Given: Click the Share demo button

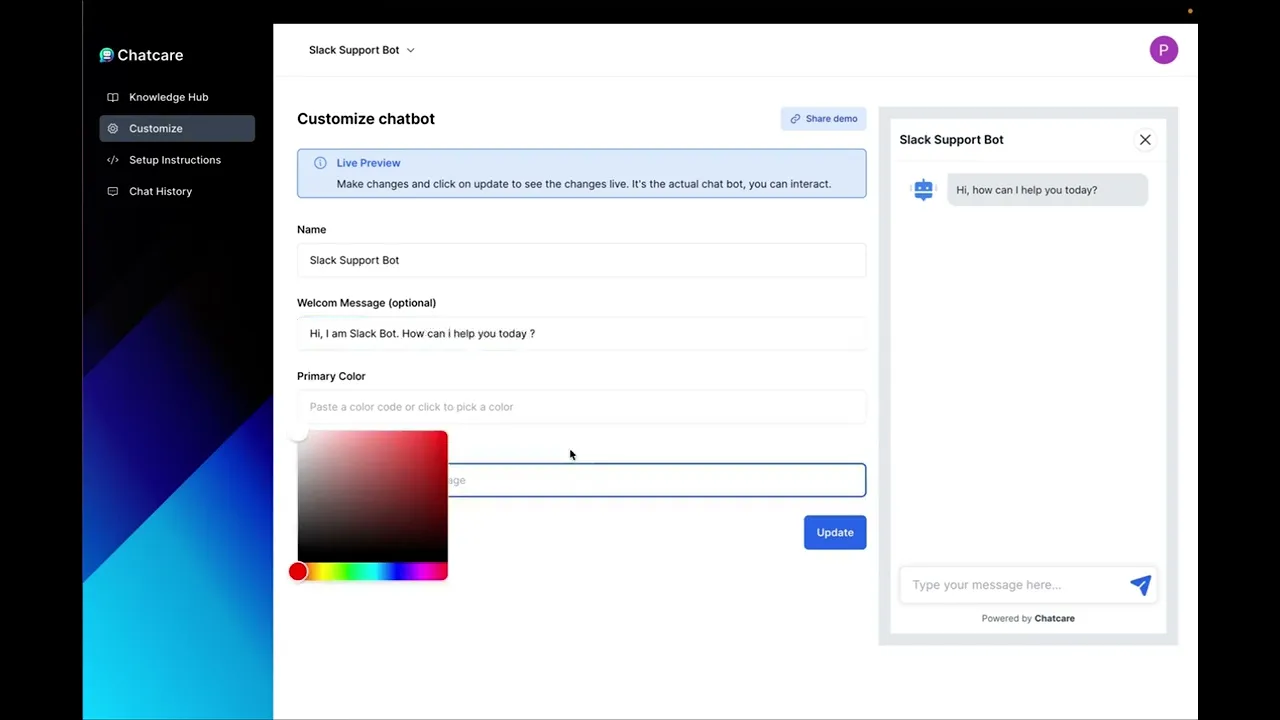Looking at the screenshot, I should [823, 119].
